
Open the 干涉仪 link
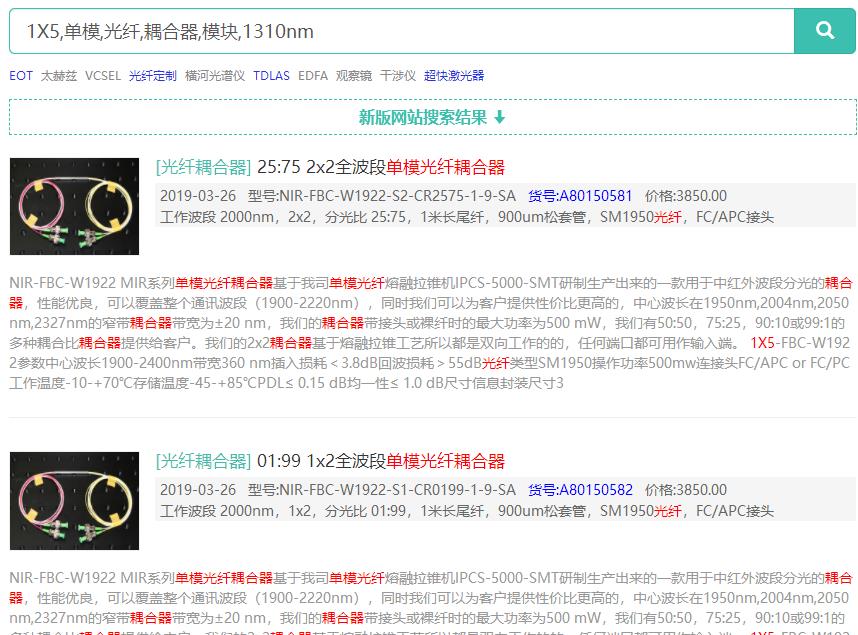click(398, 75)
